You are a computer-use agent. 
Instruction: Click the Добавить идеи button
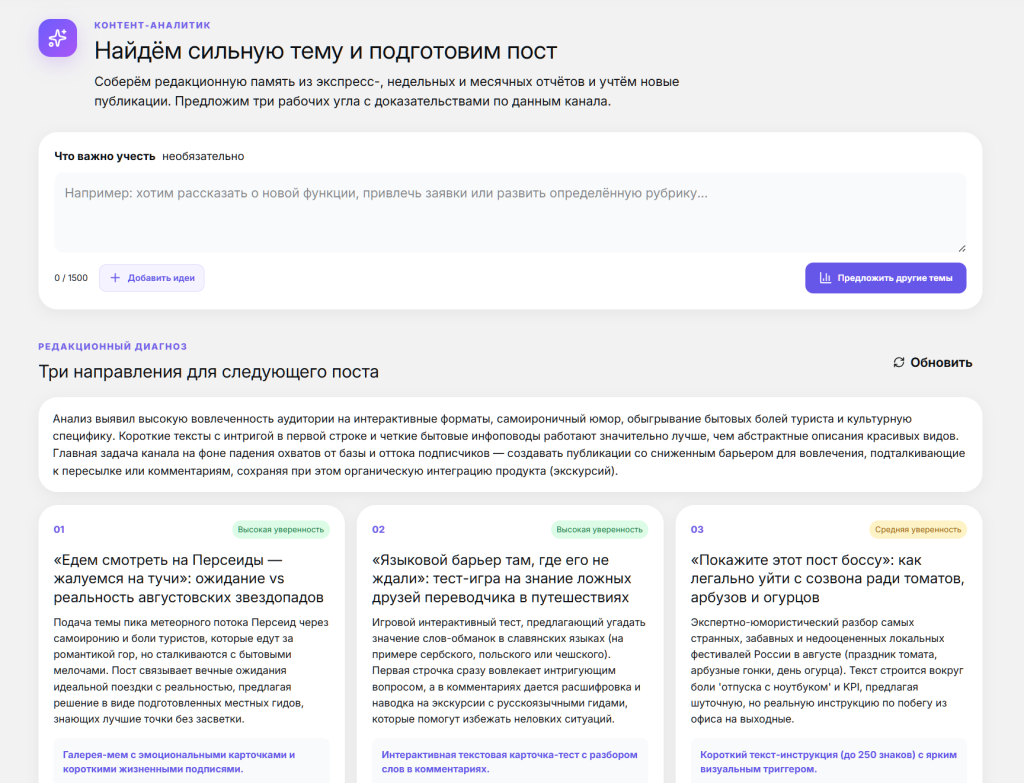click(x=152, y=278)
